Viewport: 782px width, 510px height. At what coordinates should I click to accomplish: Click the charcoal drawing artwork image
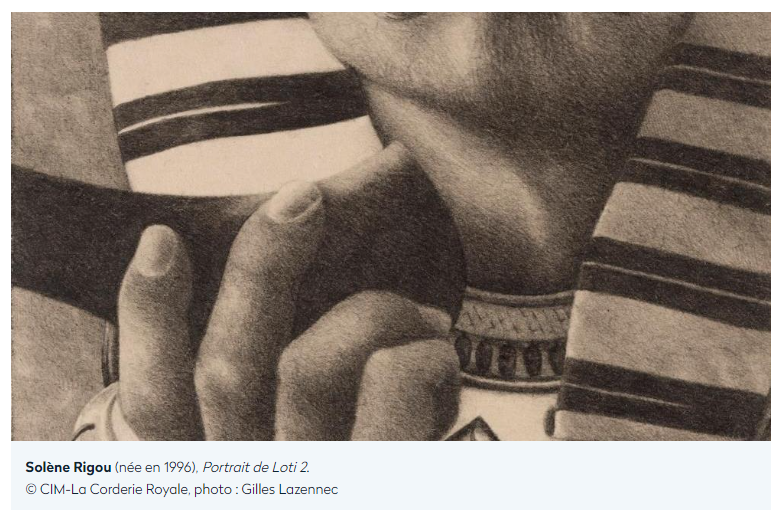pos(391,226)
